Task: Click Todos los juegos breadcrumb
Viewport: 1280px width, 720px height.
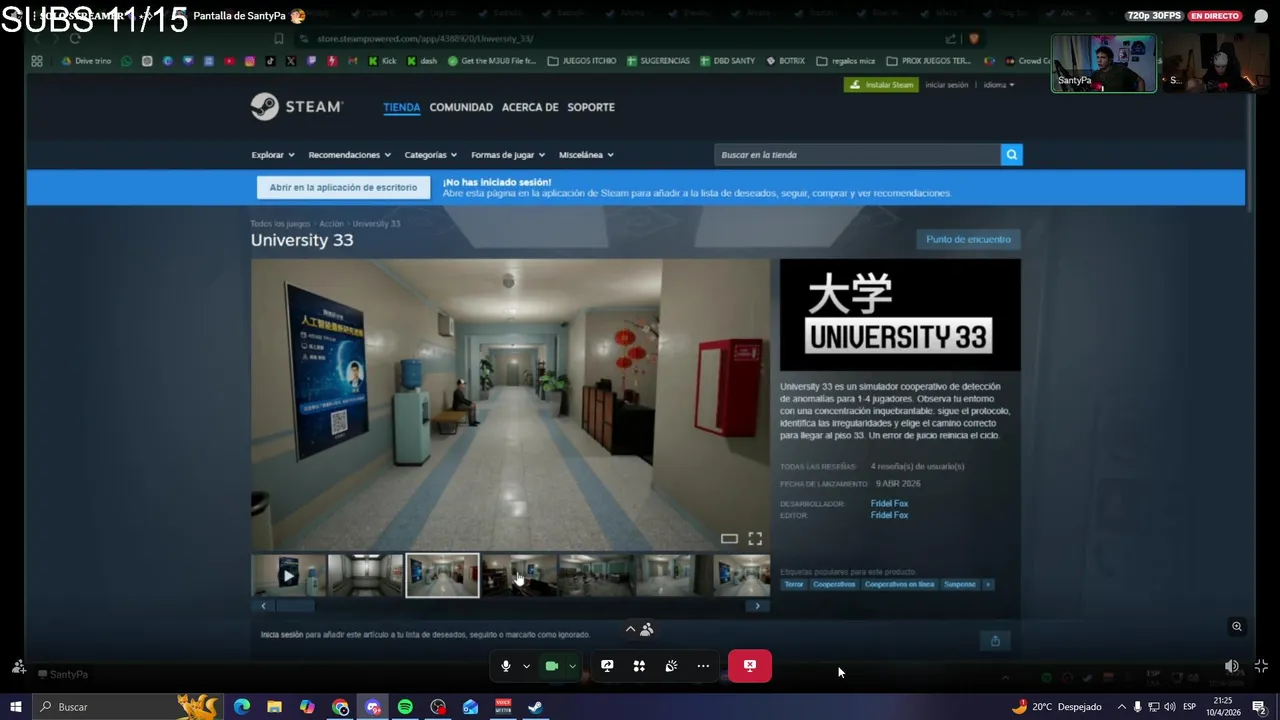Action: click(x=280, y=224)
